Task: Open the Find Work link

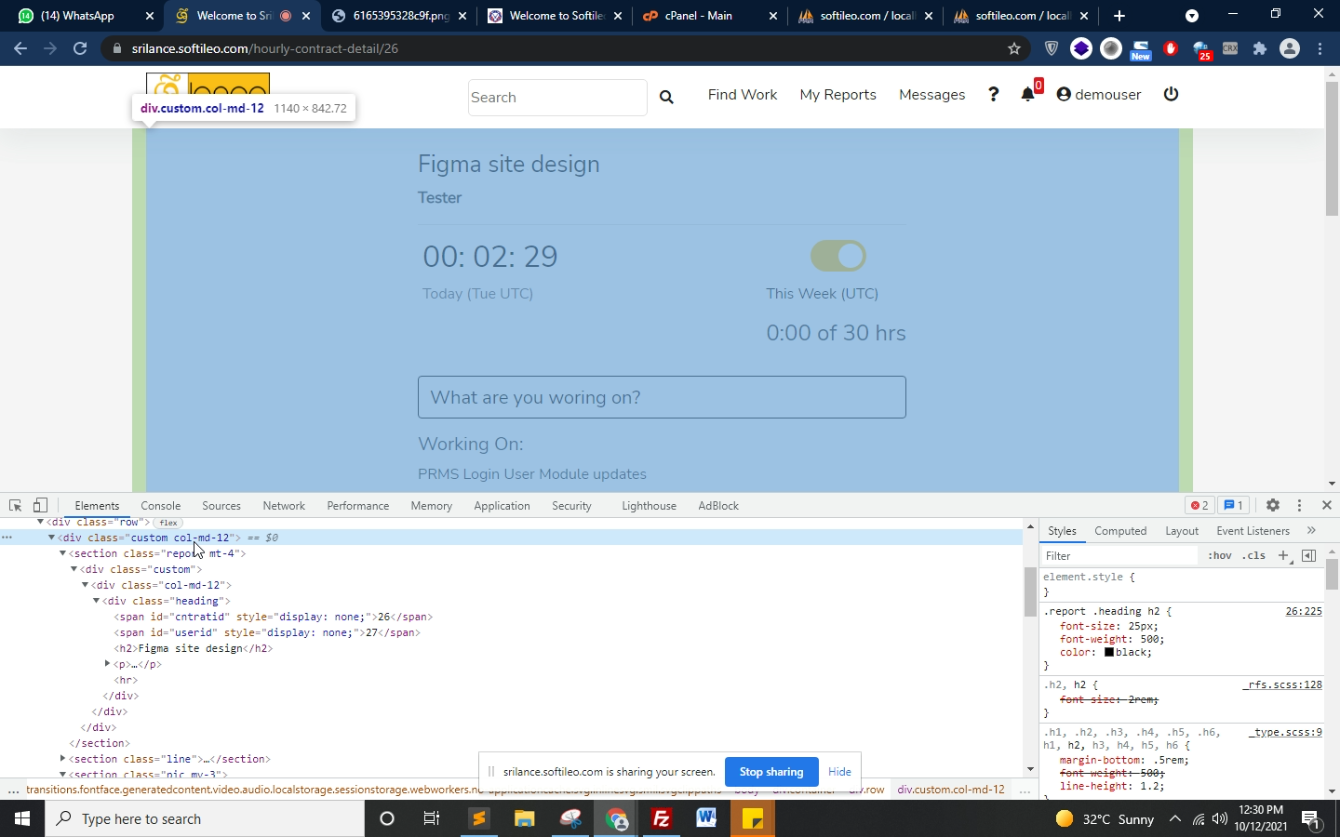Action: click(742, 95)
